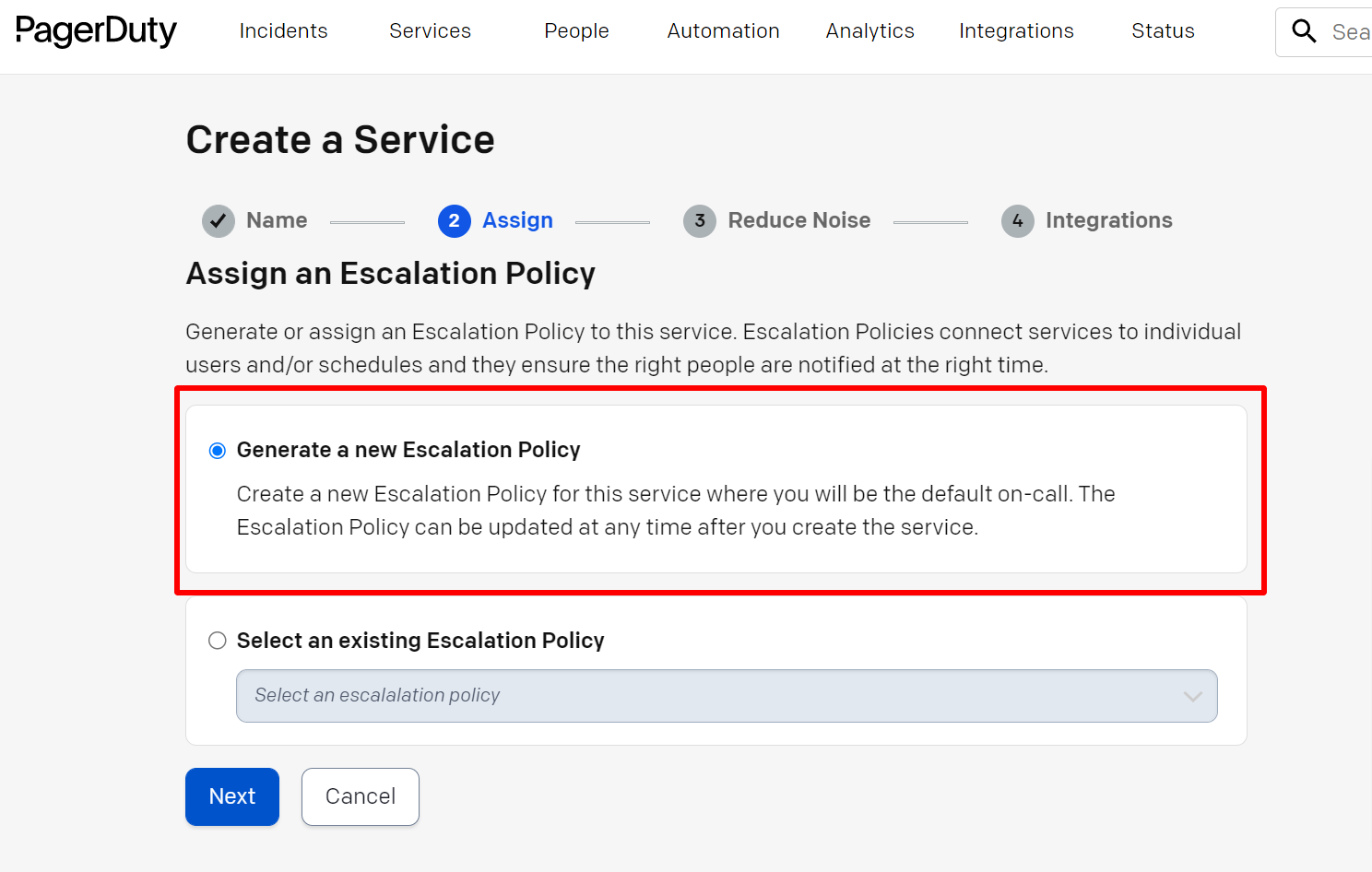Select Generate a new Escalation Policy
Screen dimensions: 1372x872
218,450
